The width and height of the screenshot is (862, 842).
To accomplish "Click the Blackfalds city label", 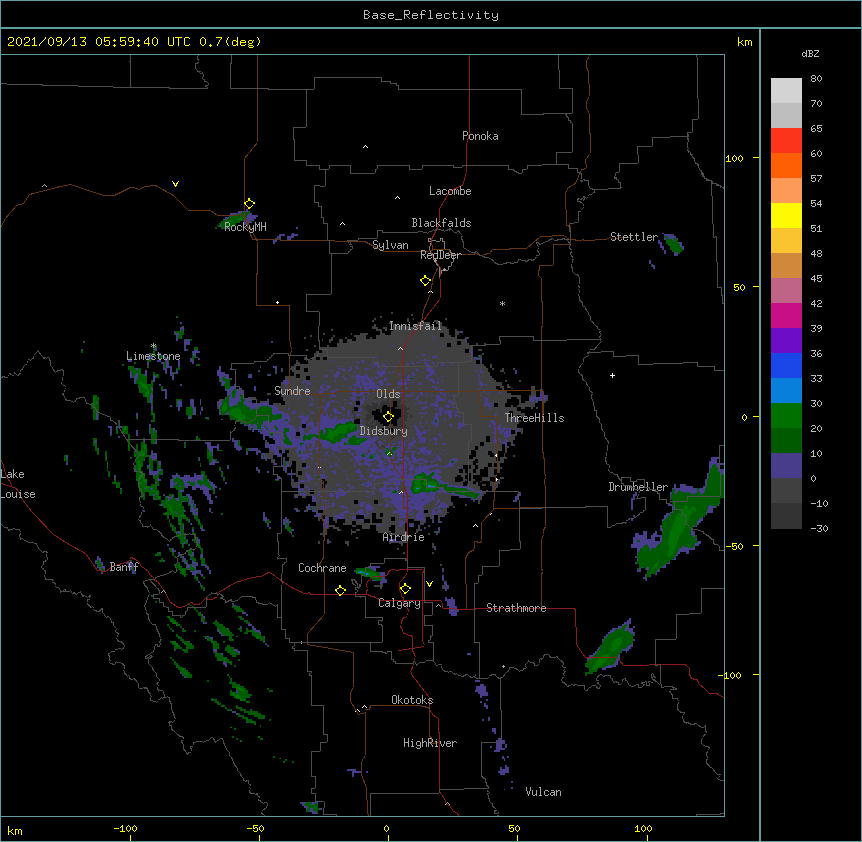I will click(x=441, y=223).
